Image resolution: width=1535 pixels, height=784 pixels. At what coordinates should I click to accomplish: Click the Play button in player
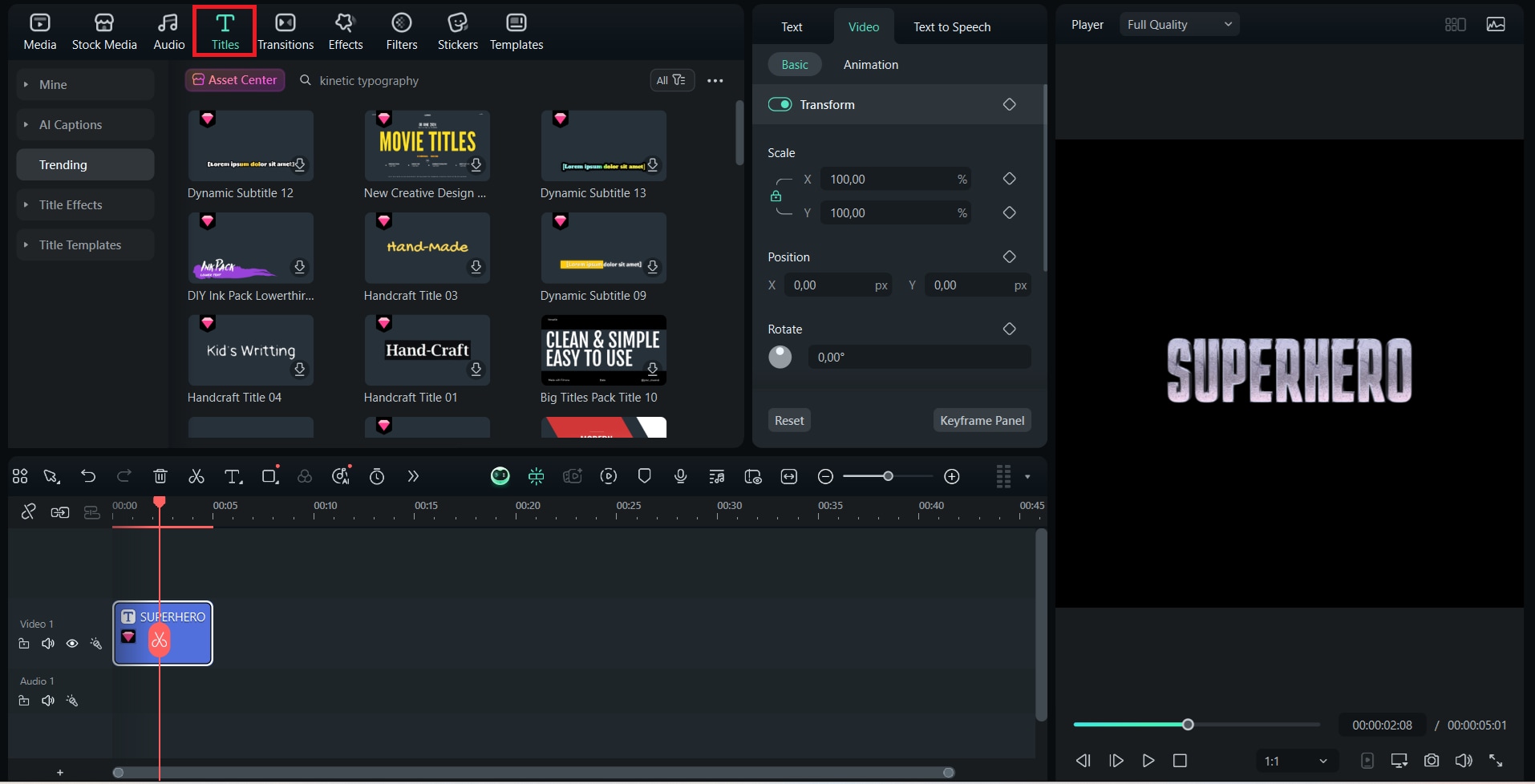[x=1148, y=760]
